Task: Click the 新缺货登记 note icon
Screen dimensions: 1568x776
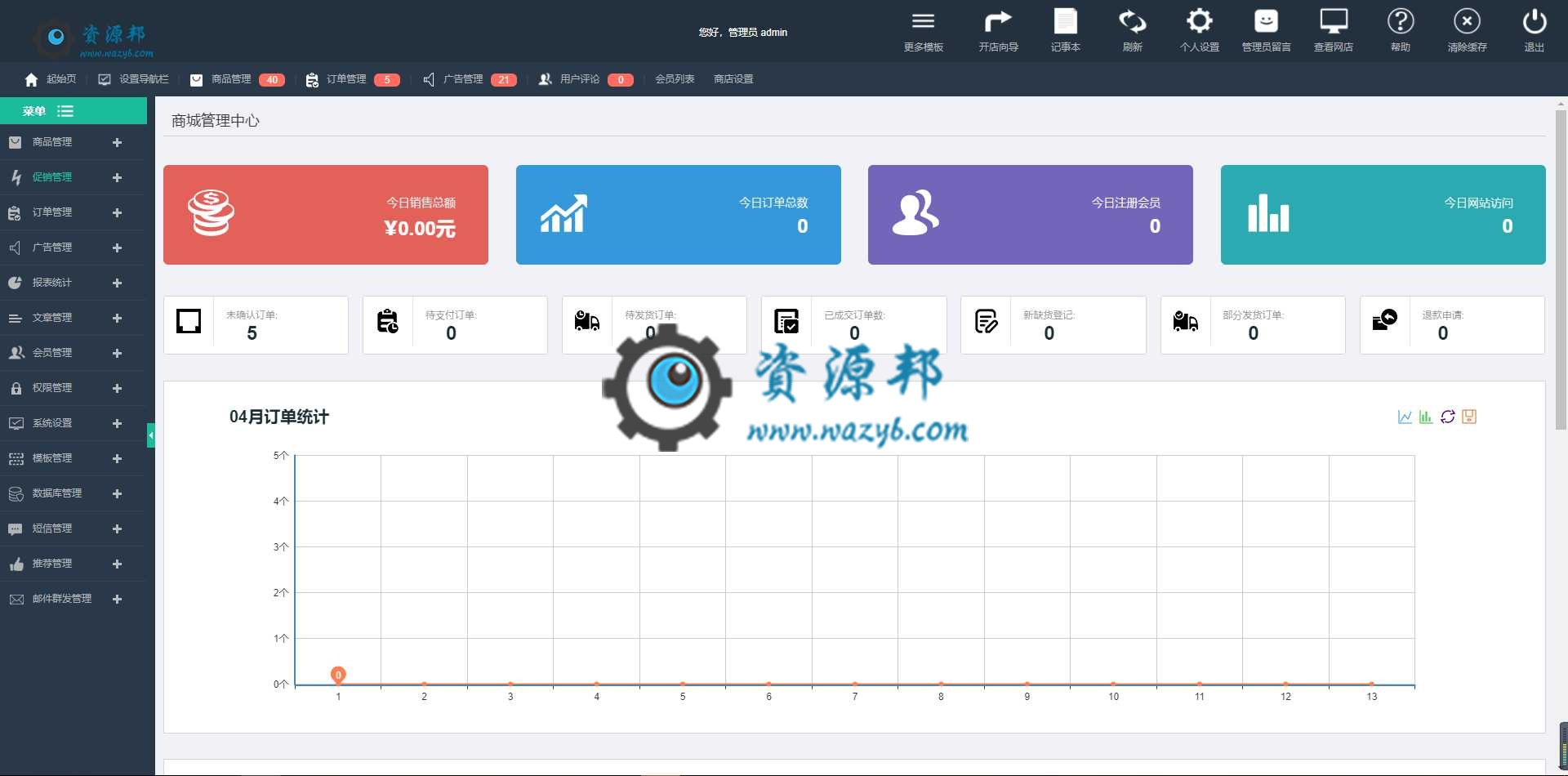Action: (x=986, y=321)
